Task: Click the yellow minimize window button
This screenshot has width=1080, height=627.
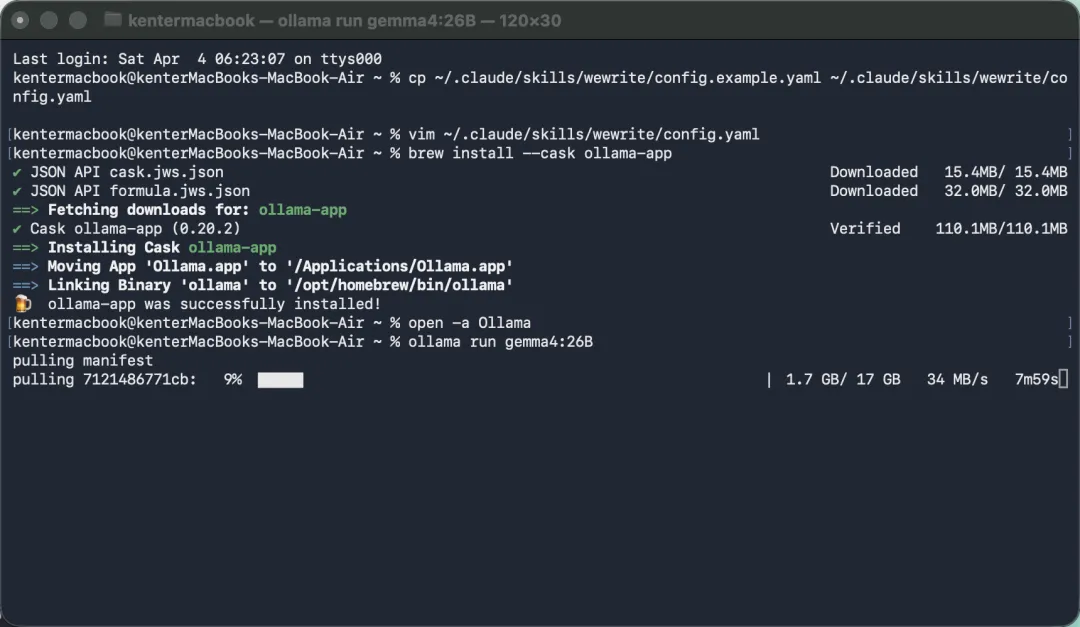Action: click(49, 20)
